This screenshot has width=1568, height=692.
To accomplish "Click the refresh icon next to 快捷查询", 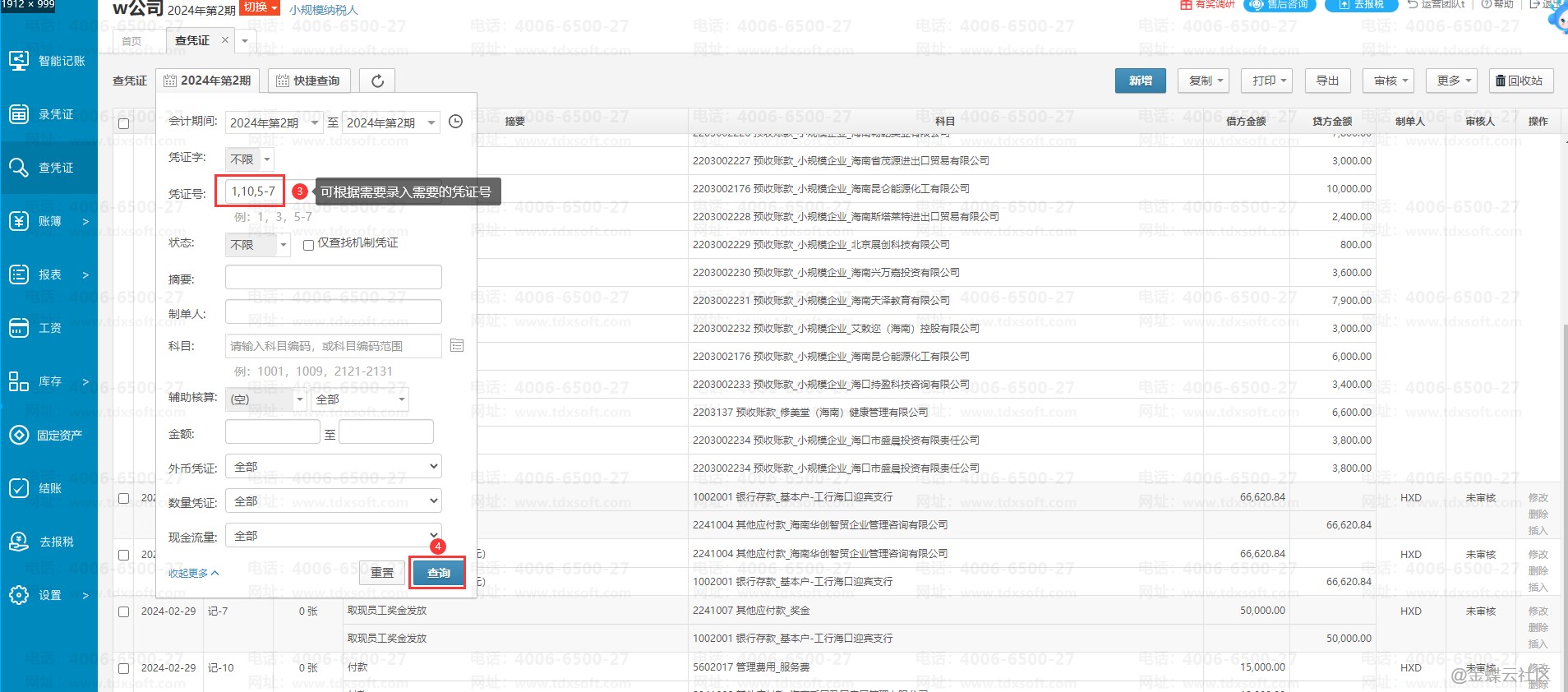I will tap(377, 81).
